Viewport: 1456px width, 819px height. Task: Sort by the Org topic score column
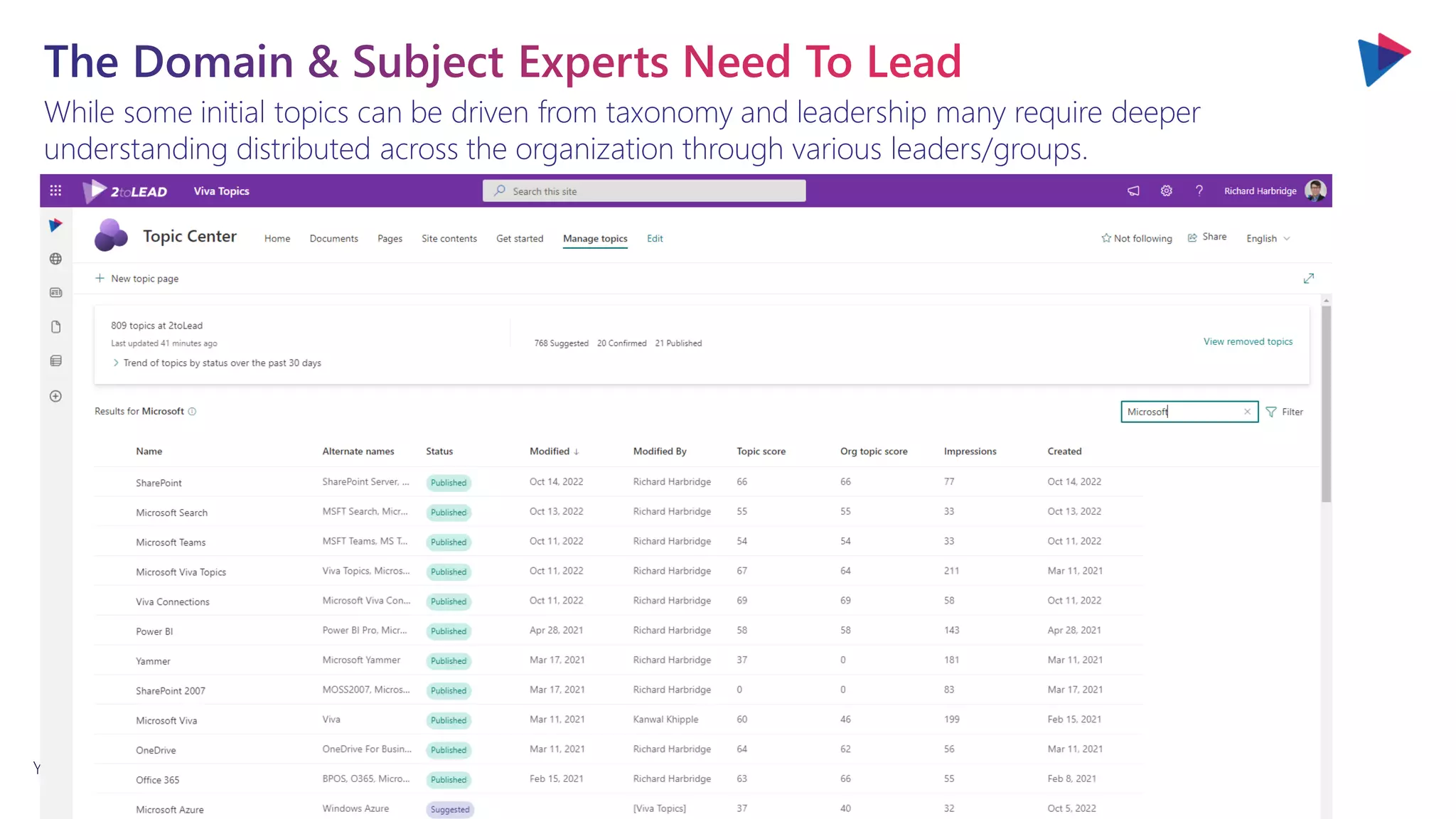pyautogui.click(x=874, y=451)
